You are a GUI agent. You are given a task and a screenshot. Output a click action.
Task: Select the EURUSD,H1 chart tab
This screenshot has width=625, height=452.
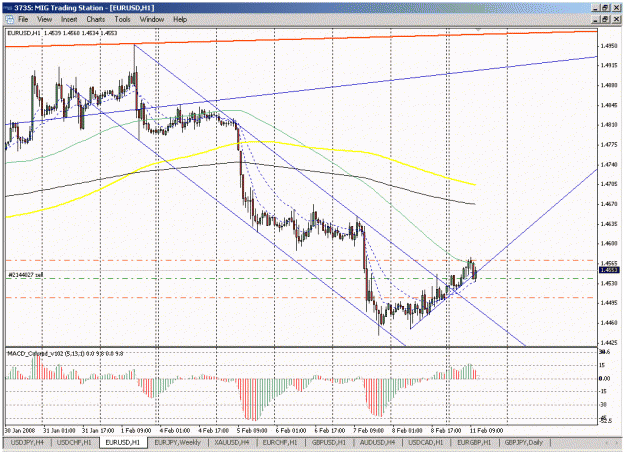coord(123,442)
